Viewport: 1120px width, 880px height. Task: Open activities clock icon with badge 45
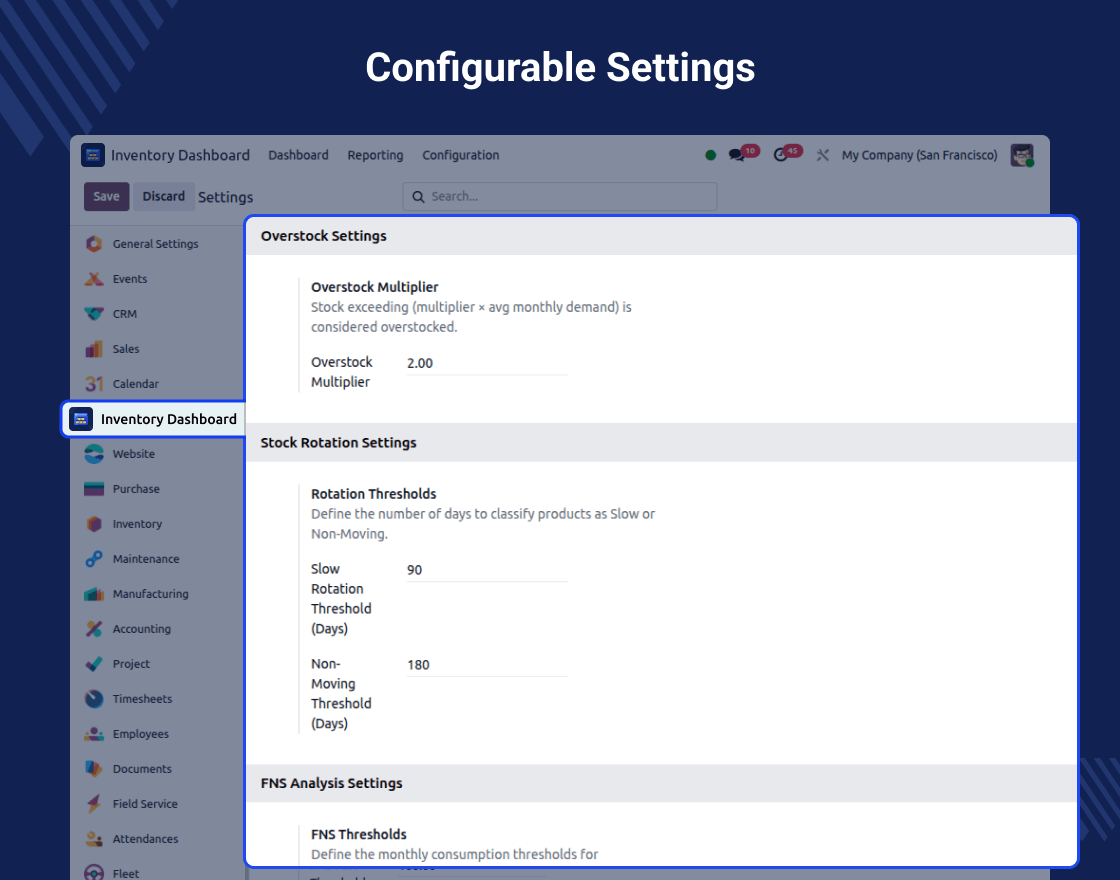pyautogui.click(x=781, y=155)
